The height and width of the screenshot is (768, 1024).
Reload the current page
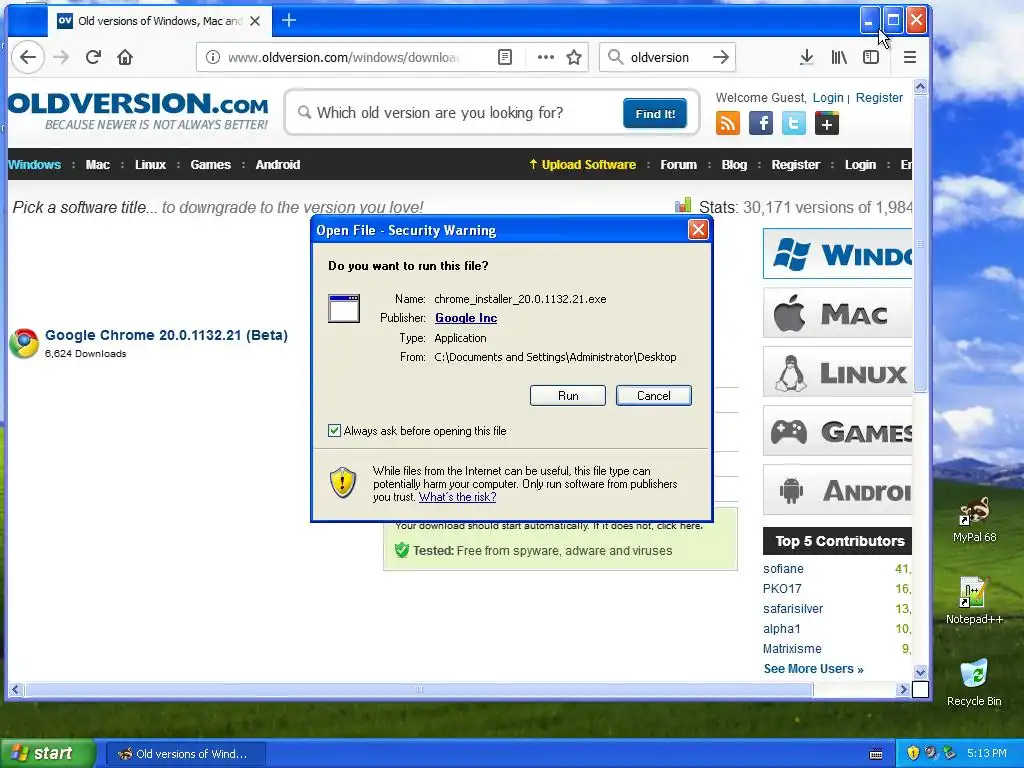(93, 57)
